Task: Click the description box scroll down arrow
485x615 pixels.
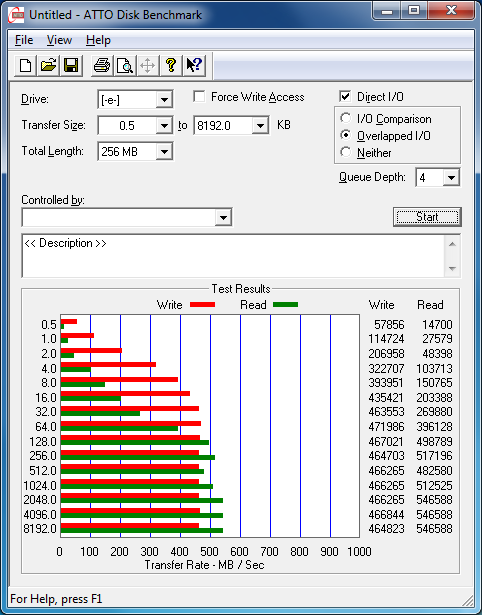Action: 452,269
